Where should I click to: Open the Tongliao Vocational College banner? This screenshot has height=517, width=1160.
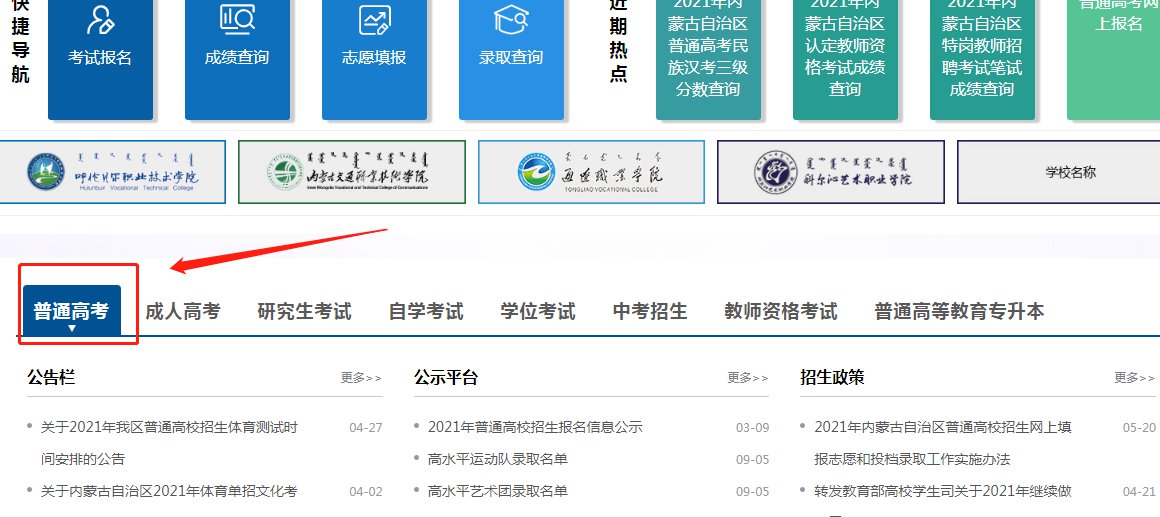591,172
